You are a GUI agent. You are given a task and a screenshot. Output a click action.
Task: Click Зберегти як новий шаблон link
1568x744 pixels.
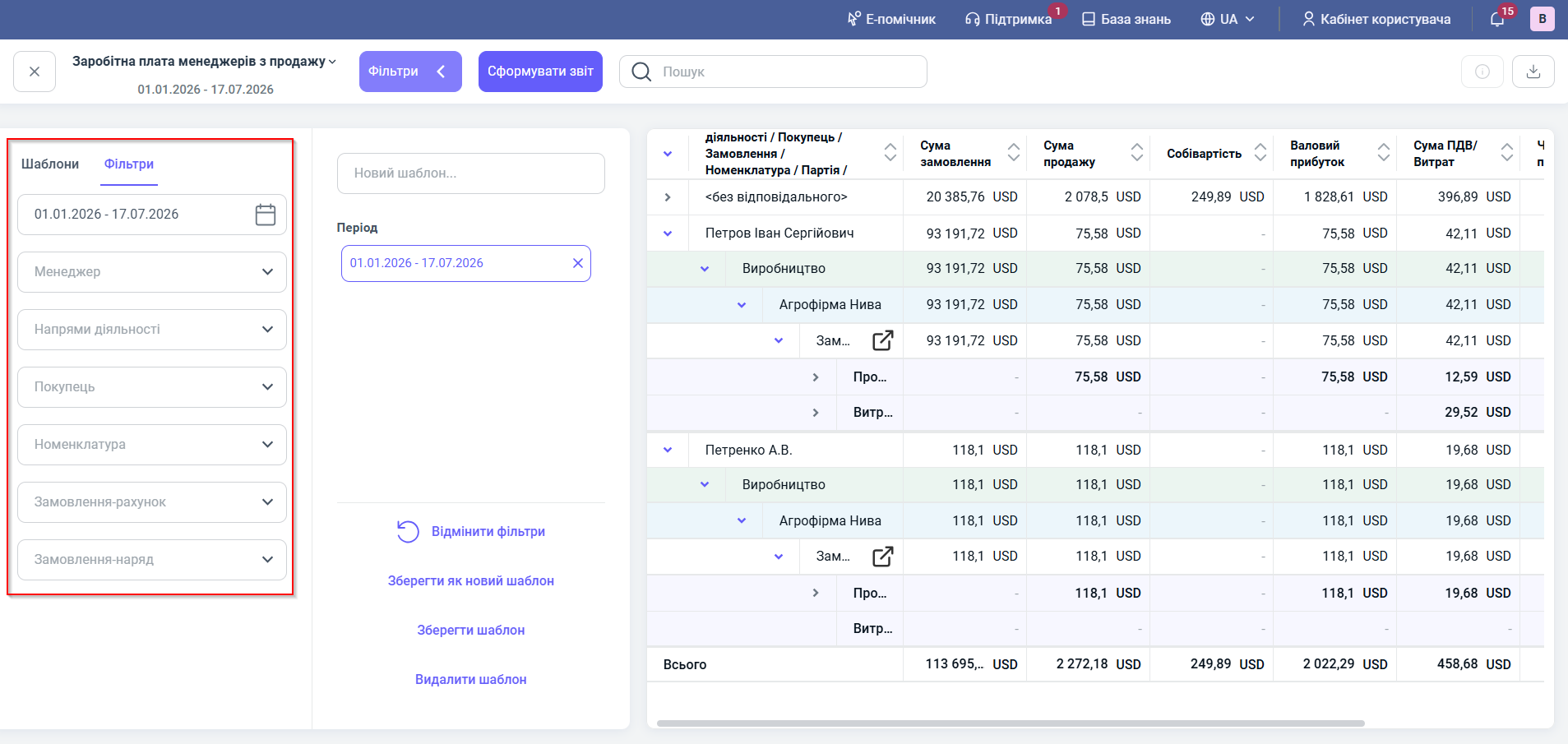471,580
